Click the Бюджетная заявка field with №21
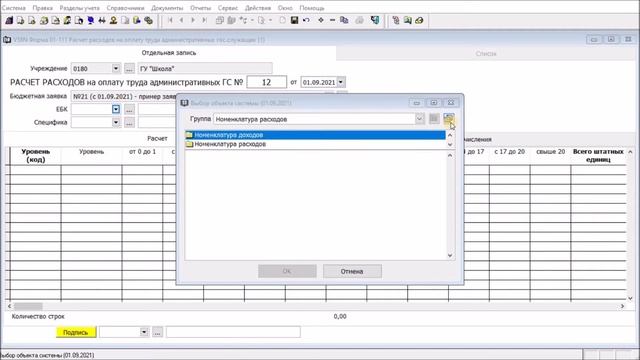 click(124, 96)
